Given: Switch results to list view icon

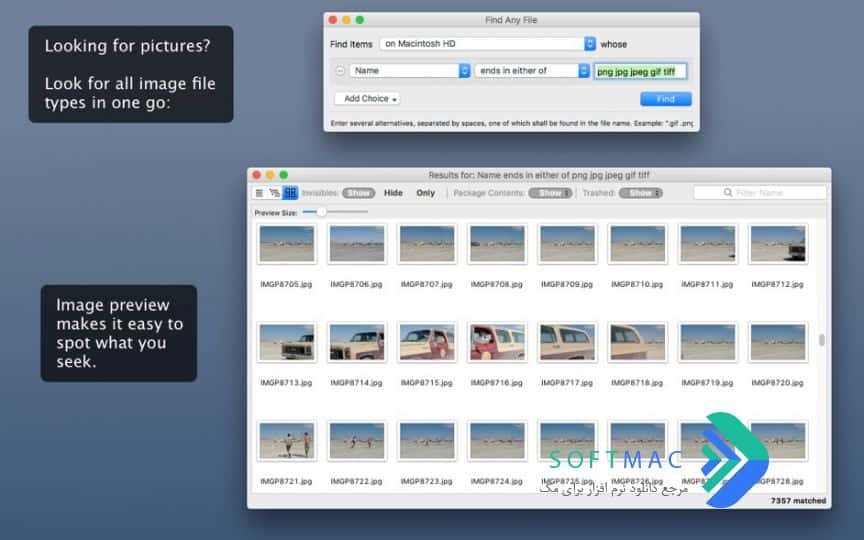Looking at the screenshot, I should (259, 193).
